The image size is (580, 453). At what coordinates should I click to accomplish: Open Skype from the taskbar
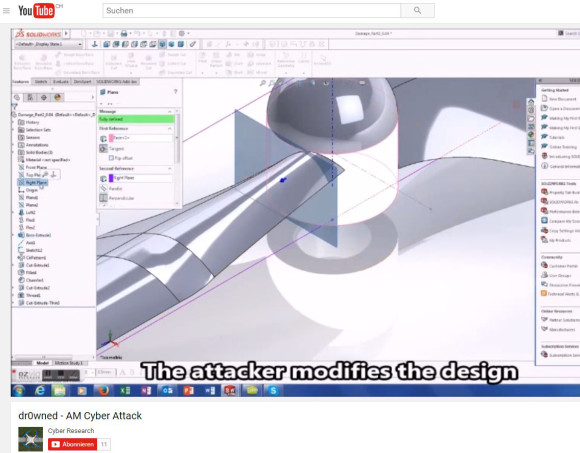tap(273, 391)
